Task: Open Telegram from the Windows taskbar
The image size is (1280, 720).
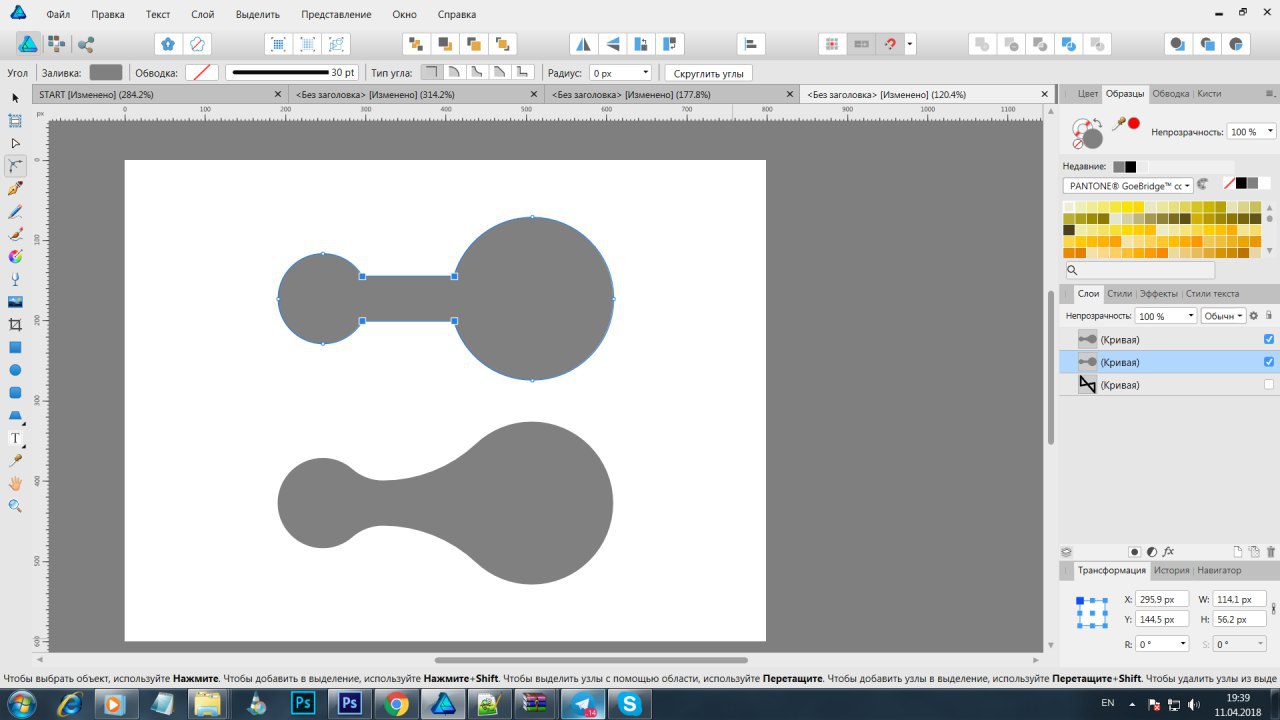Action: click(x=582, y=704)
